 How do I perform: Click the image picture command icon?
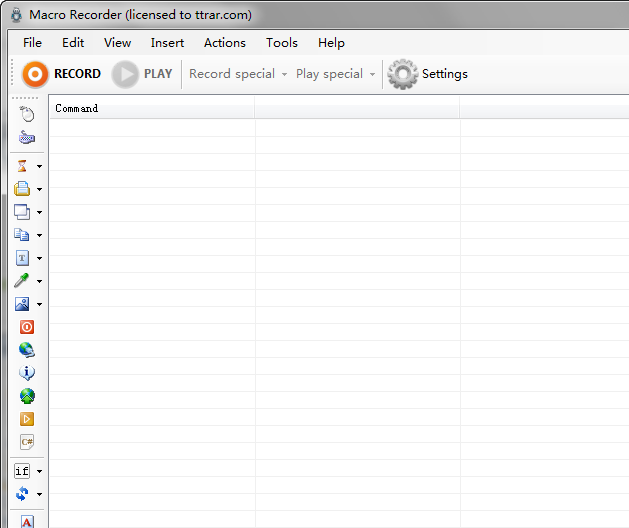coord(22,304)
